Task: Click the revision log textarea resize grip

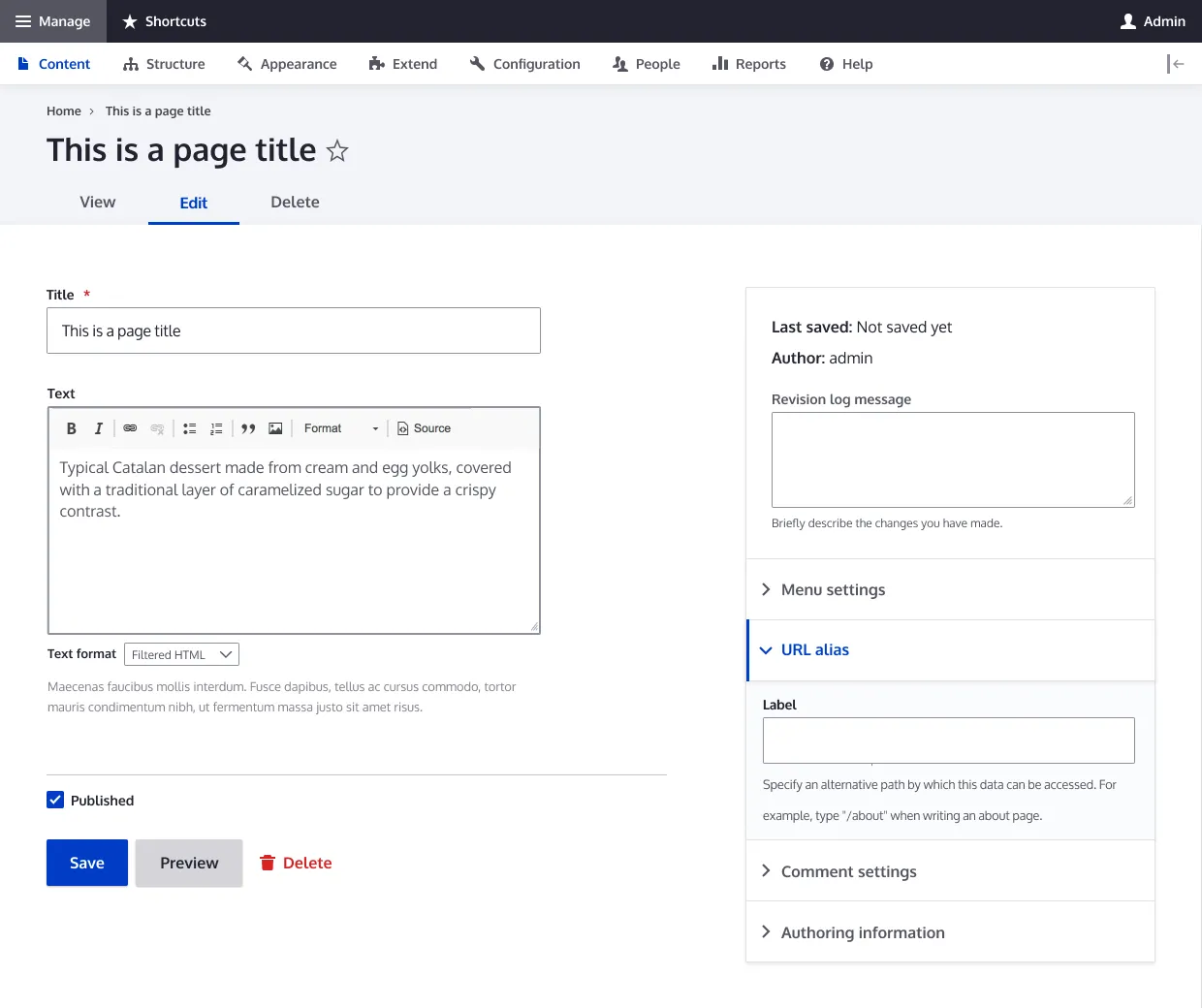Action: tap(1127, 500)
